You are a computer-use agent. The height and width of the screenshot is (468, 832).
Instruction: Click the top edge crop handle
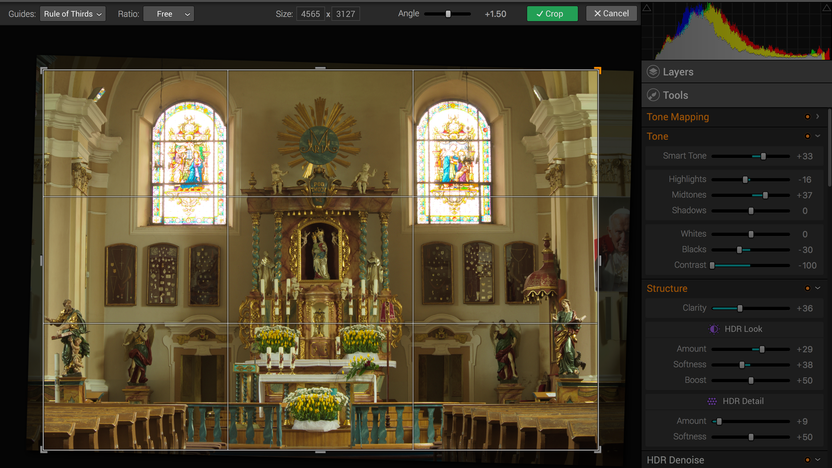click(320, 68)
